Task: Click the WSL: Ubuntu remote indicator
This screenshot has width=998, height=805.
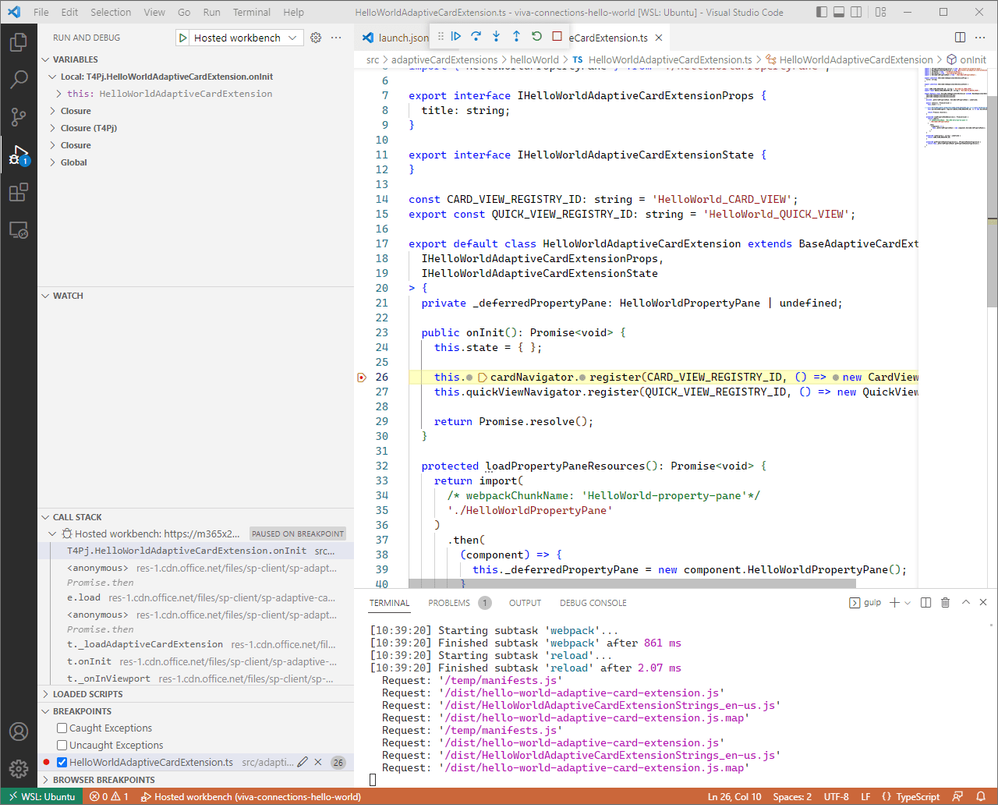Action: tap(40, 796)
